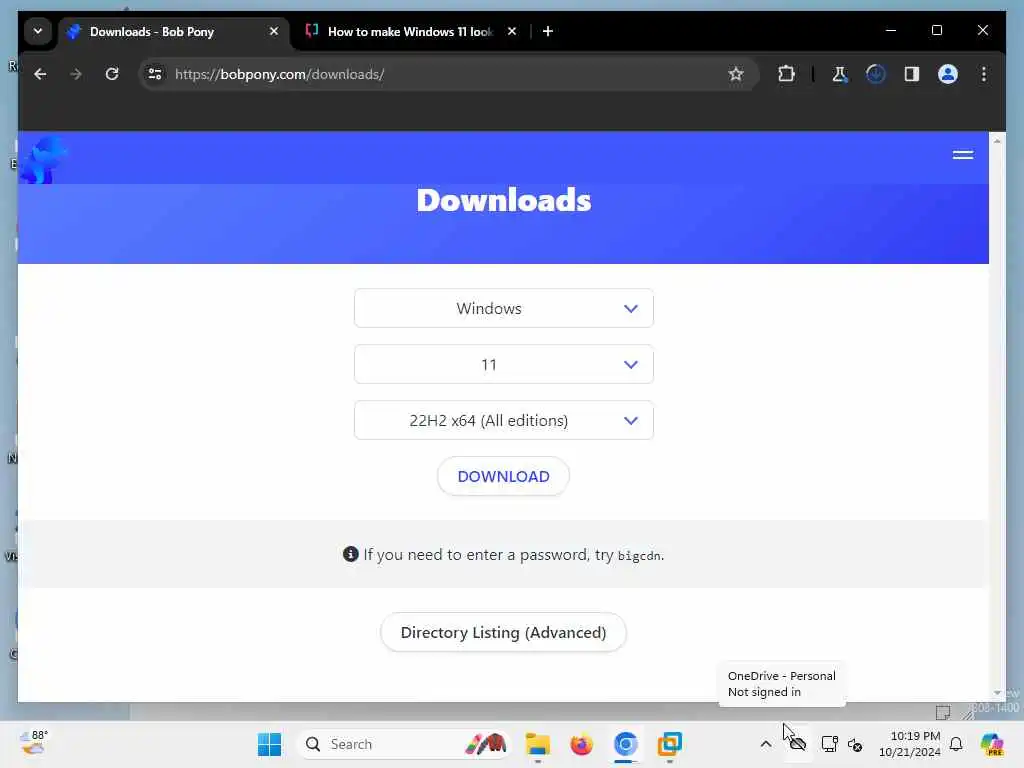This screenshot has height=768, width=1024.
Task: Open File Explorer from the taskbar
Action: pos(537,744)
